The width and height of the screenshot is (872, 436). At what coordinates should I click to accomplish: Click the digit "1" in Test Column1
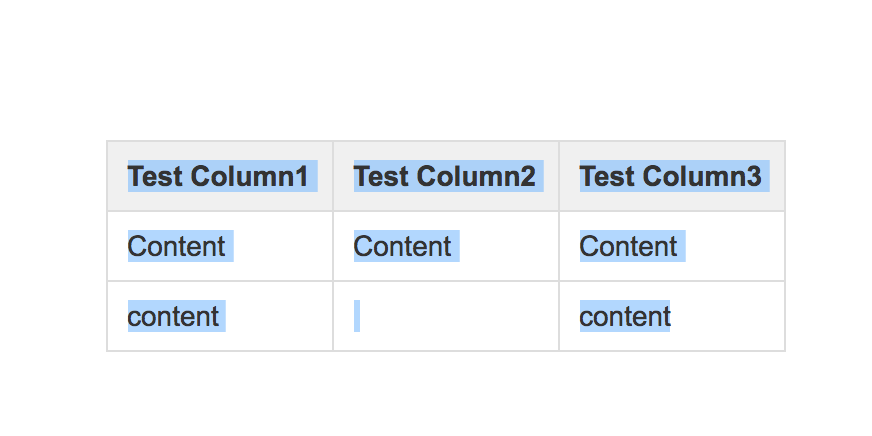pyautogui.click(x=302, y=176)
